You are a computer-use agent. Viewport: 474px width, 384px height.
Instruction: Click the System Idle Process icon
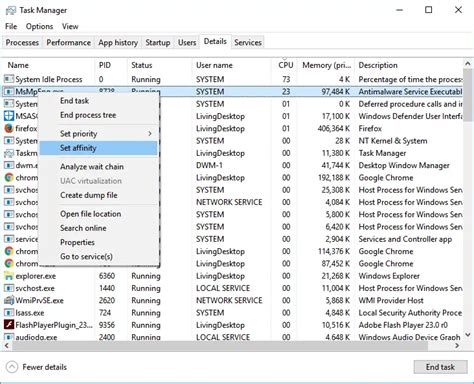(x=9, y=79)
